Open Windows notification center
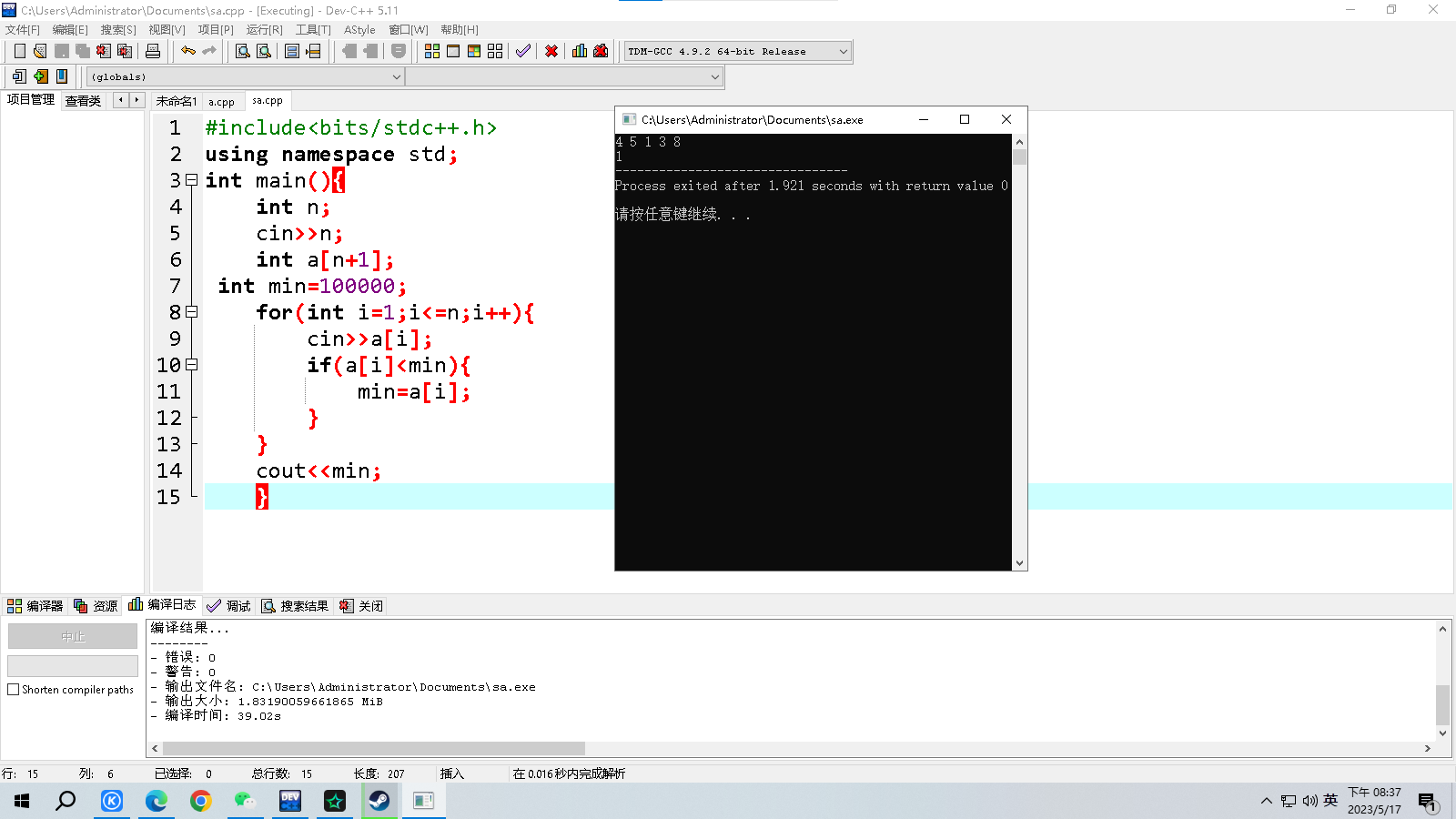Viewport: 1456px width, 819px height. (x=1427, y=801)
